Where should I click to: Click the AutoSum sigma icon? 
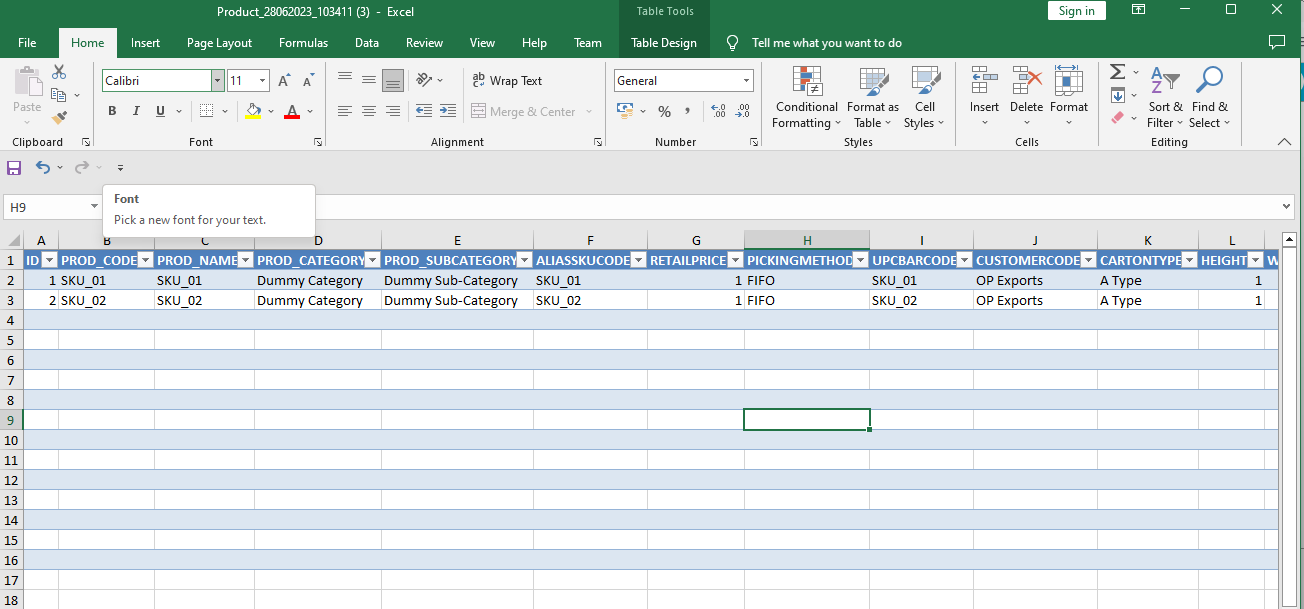coord(1118,72)
